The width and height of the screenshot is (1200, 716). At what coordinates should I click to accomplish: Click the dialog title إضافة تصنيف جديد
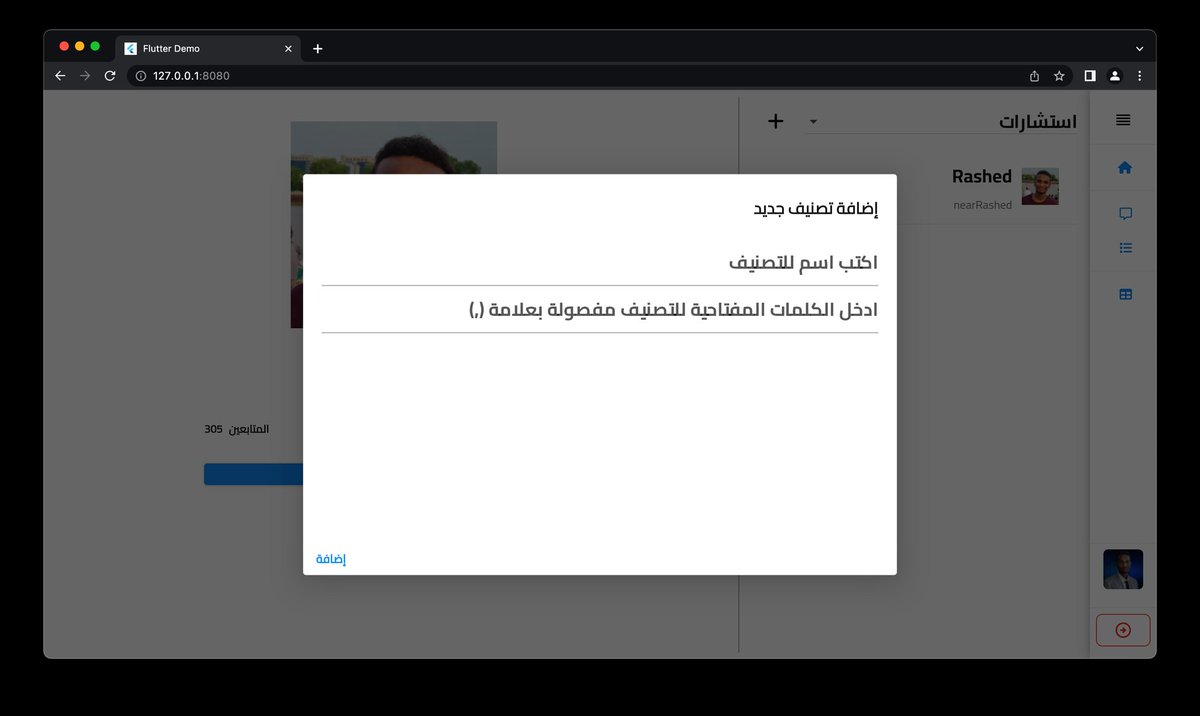click(x=815, y=209)
